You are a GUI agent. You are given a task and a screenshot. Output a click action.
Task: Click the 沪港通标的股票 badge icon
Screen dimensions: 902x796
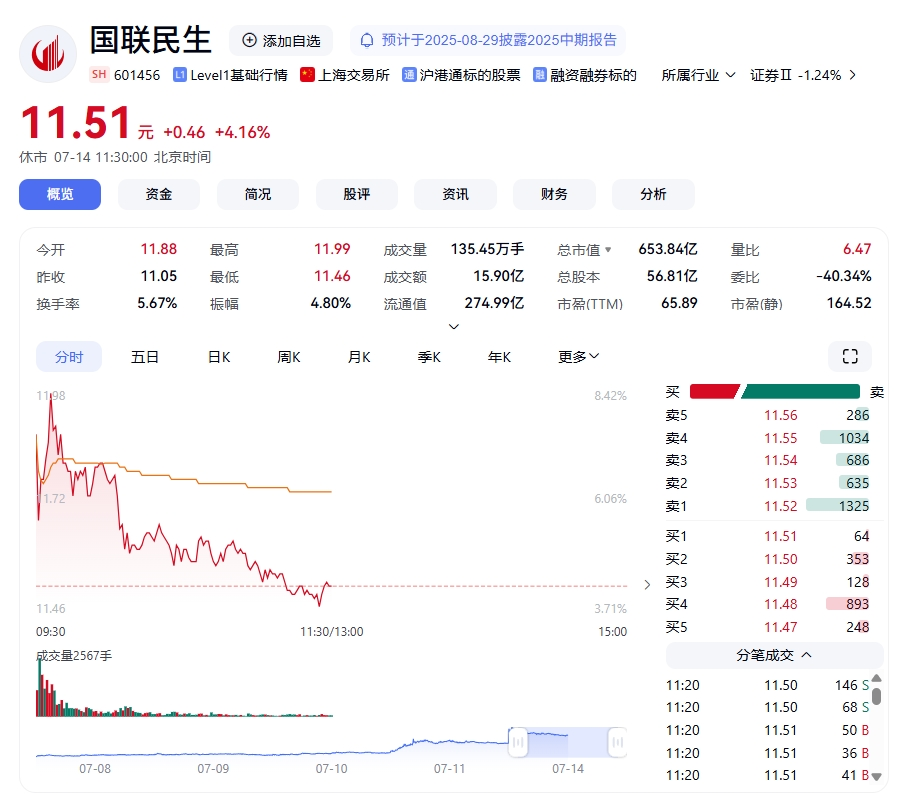tap(410, 75)
